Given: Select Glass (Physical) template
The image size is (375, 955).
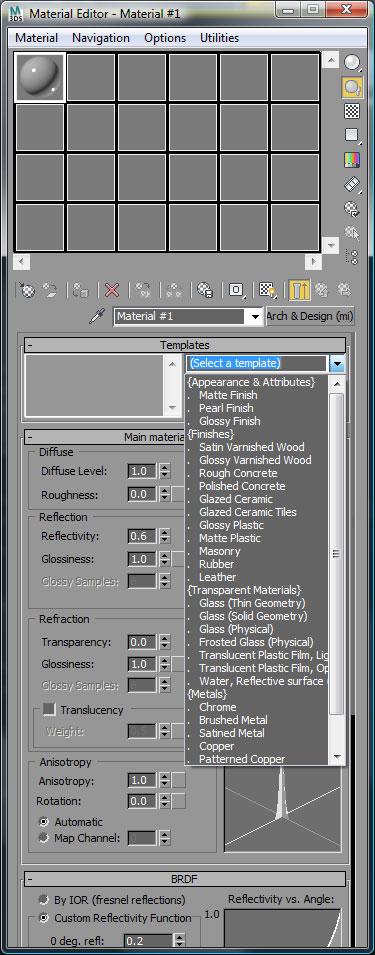Looking at the screenshot, I should (236, 629).
